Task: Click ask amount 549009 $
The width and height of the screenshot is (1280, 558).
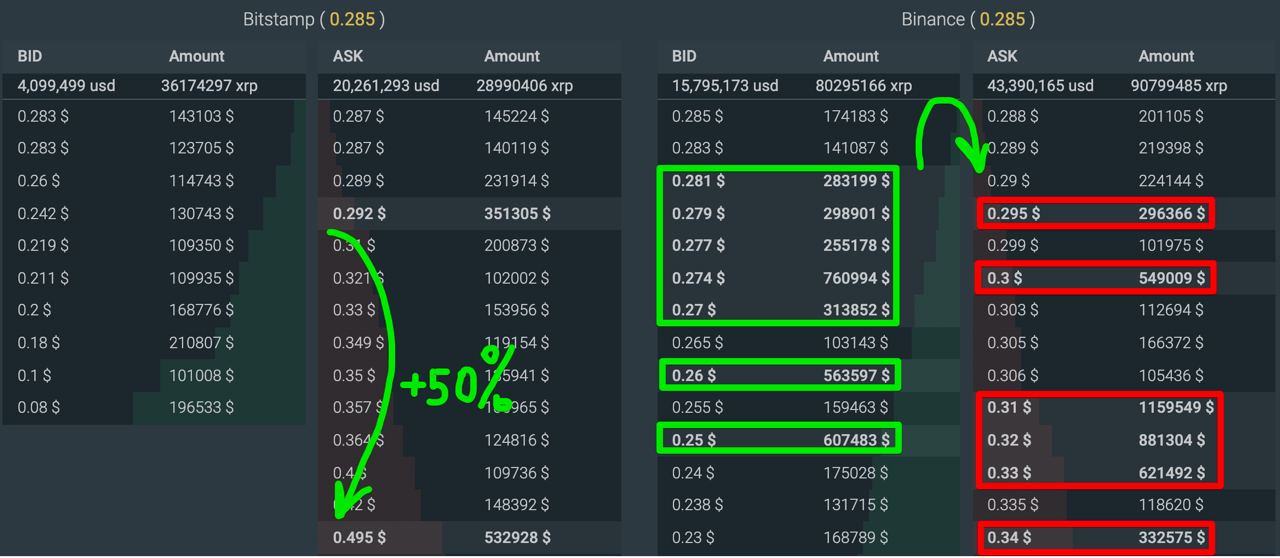Action: (x=1172, y=278)
